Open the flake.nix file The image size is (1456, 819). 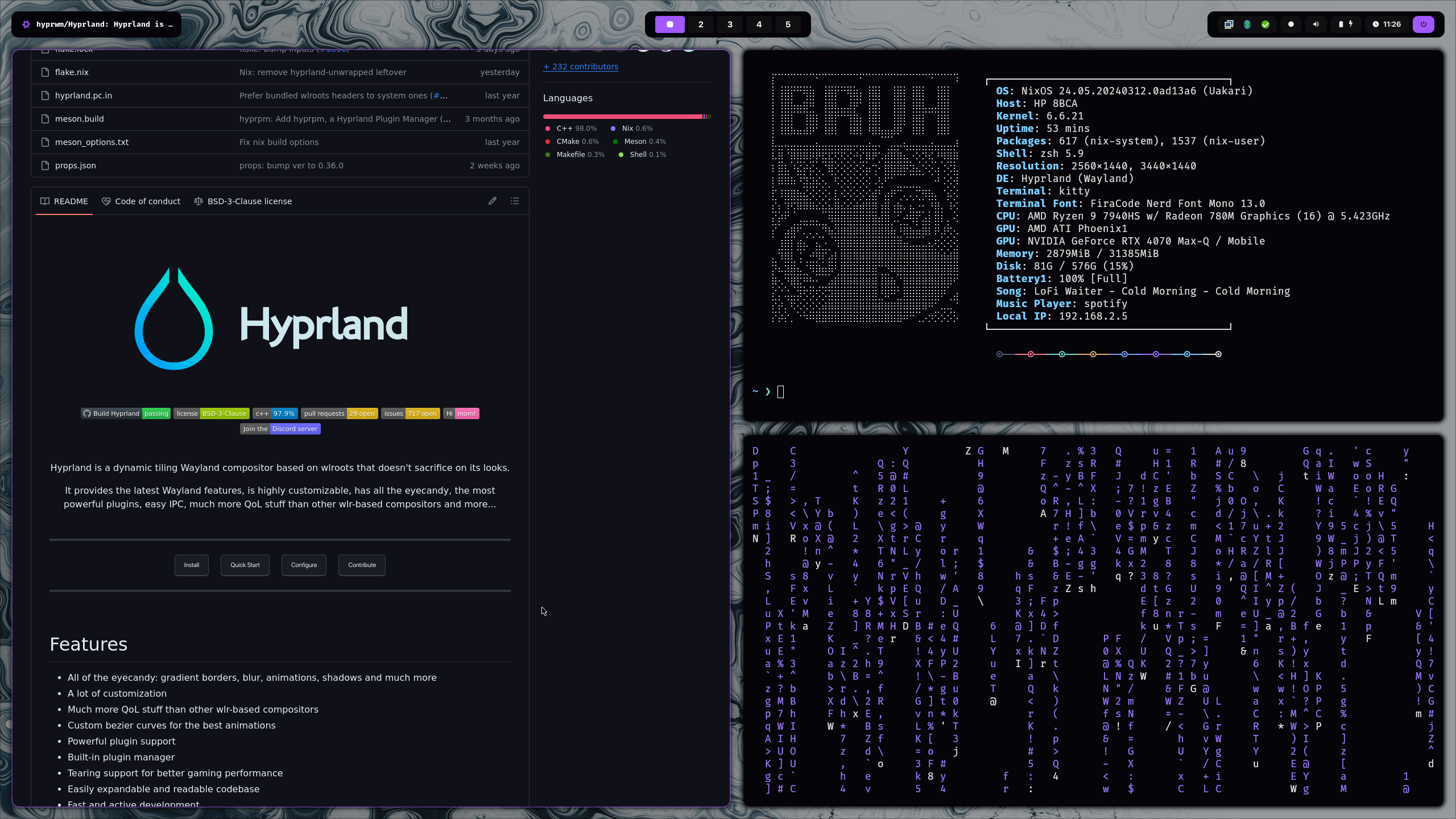pos(72,72)
